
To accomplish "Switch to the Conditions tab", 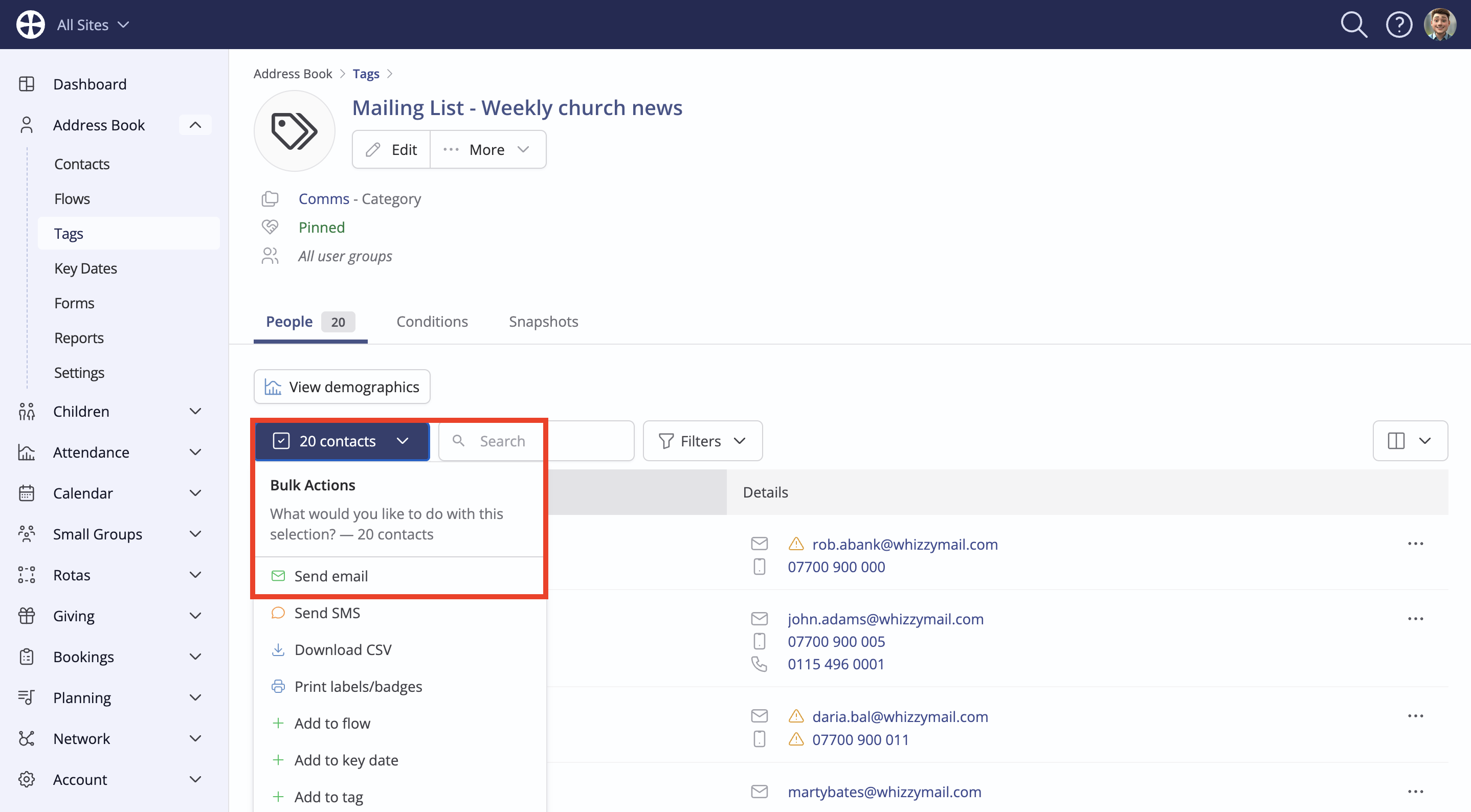I will pos(432,322).
